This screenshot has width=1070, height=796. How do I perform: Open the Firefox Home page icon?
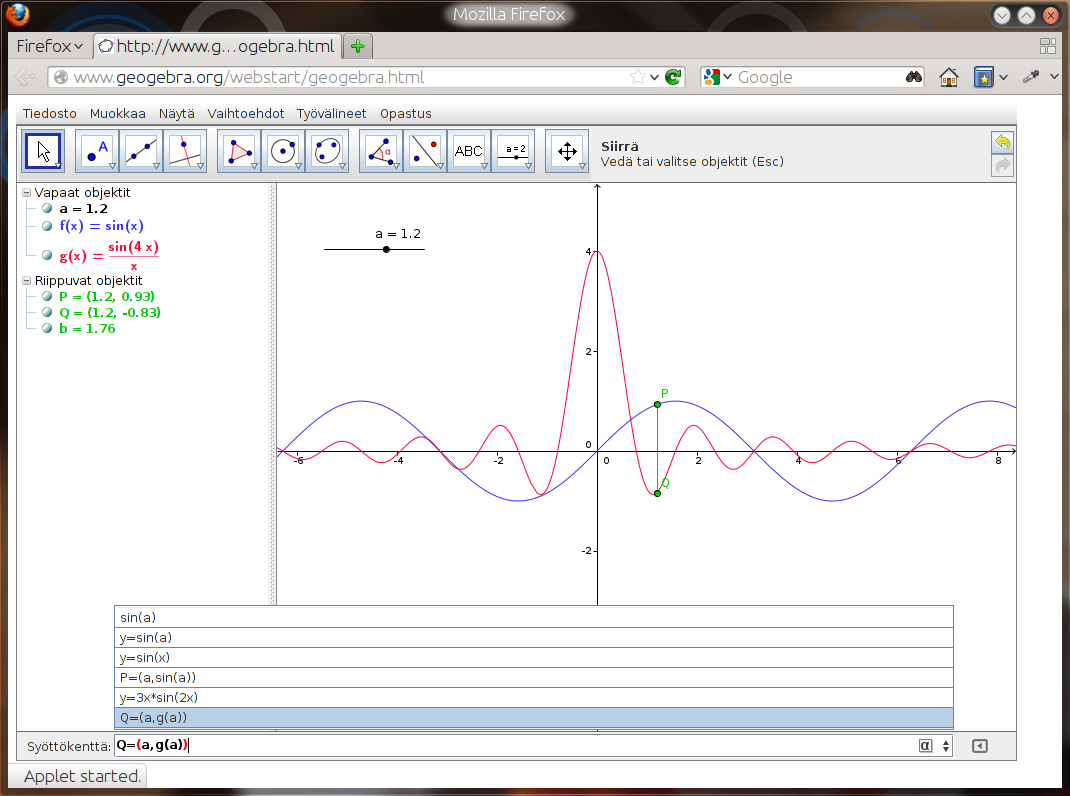(x=949, y=77)
